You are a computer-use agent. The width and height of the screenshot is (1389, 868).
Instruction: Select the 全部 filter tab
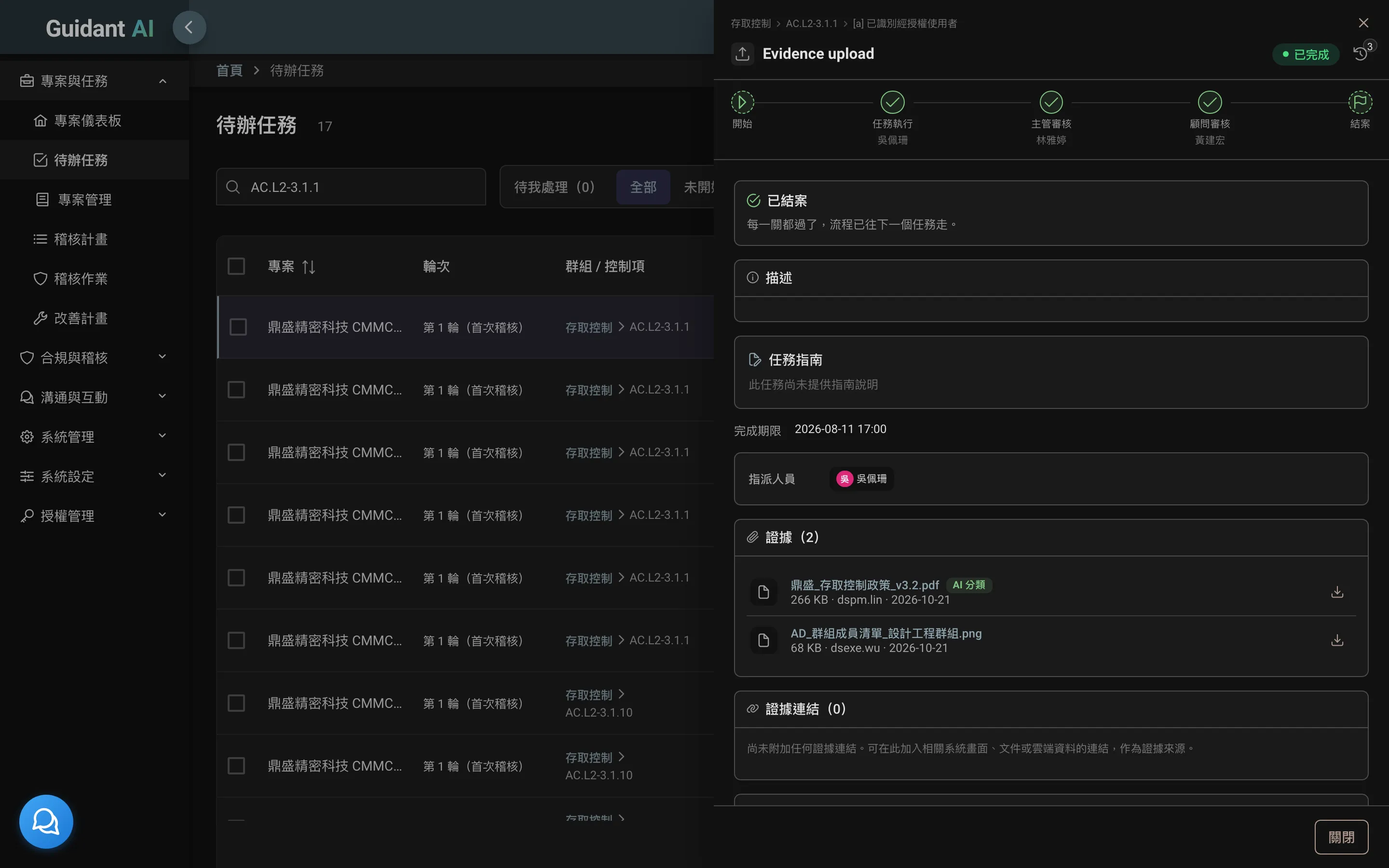643,187
